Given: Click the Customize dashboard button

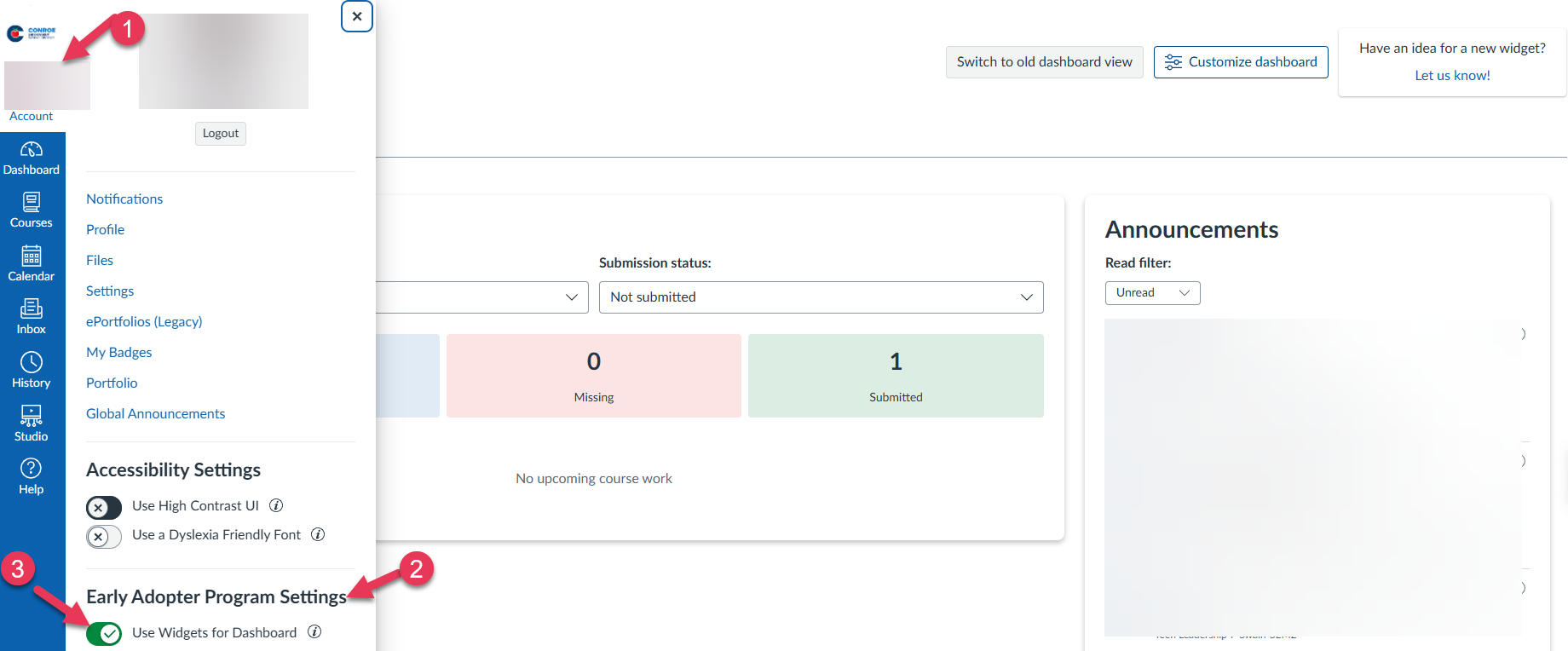Looking at the screenshot, I should click(1241, 62).
